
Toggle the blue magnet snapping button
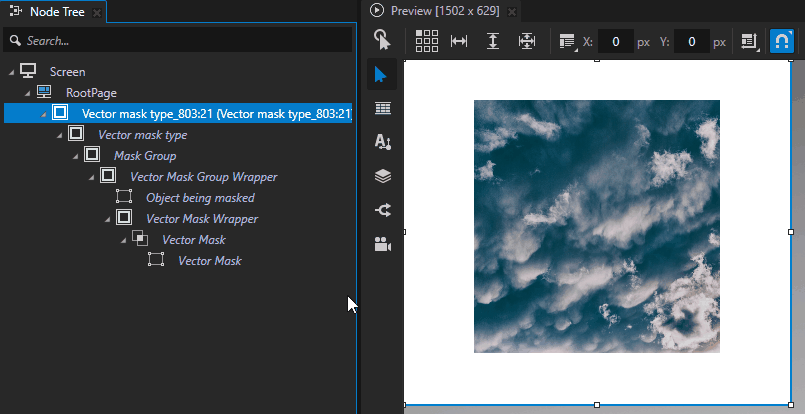(x=782, y=41)
